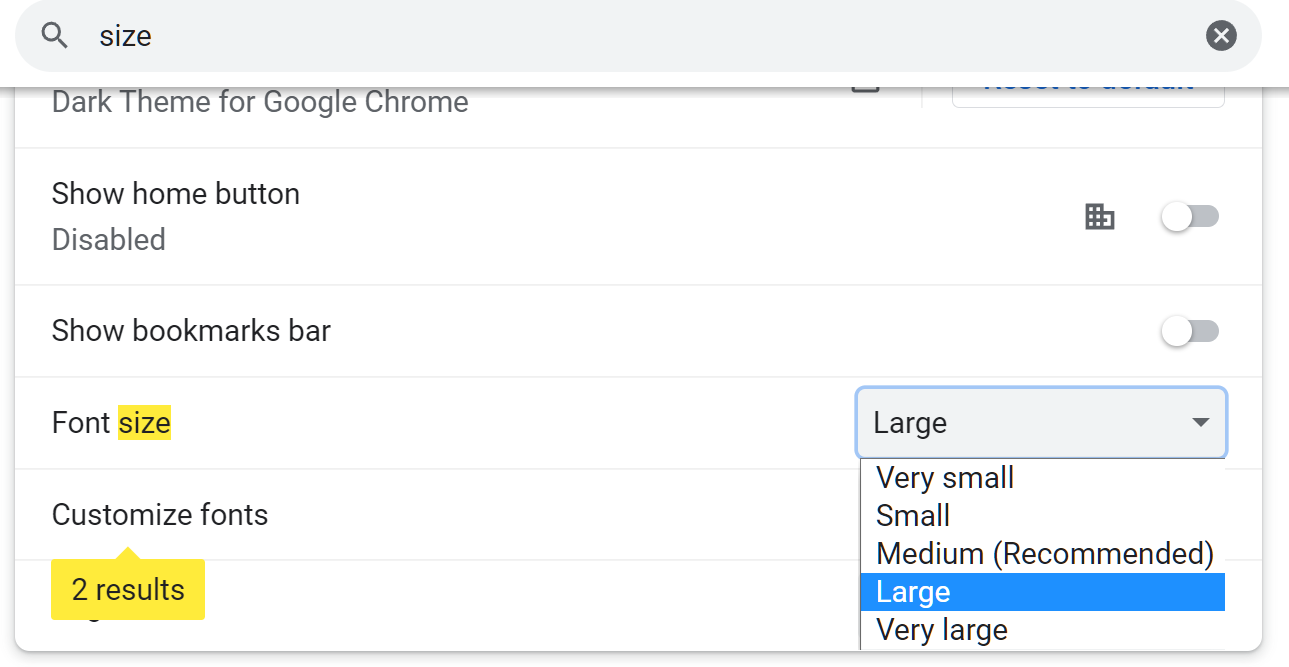This screenshot has width=1289, height=667.
Task: Toggle the Show home button switch
Action: tap(1189, 216)
